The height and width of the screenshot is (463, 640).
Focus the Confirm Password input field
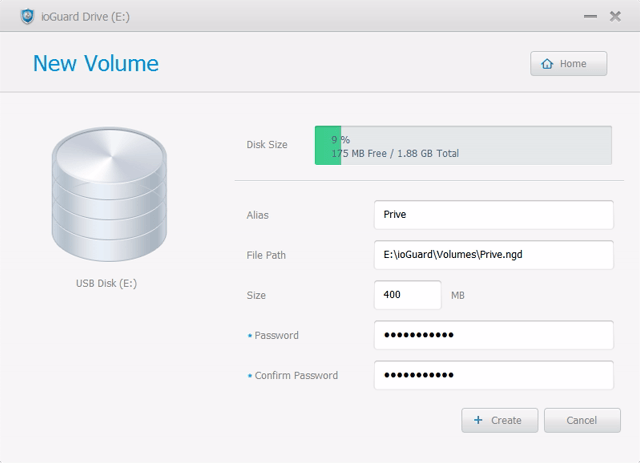click(x=493, y=375)
